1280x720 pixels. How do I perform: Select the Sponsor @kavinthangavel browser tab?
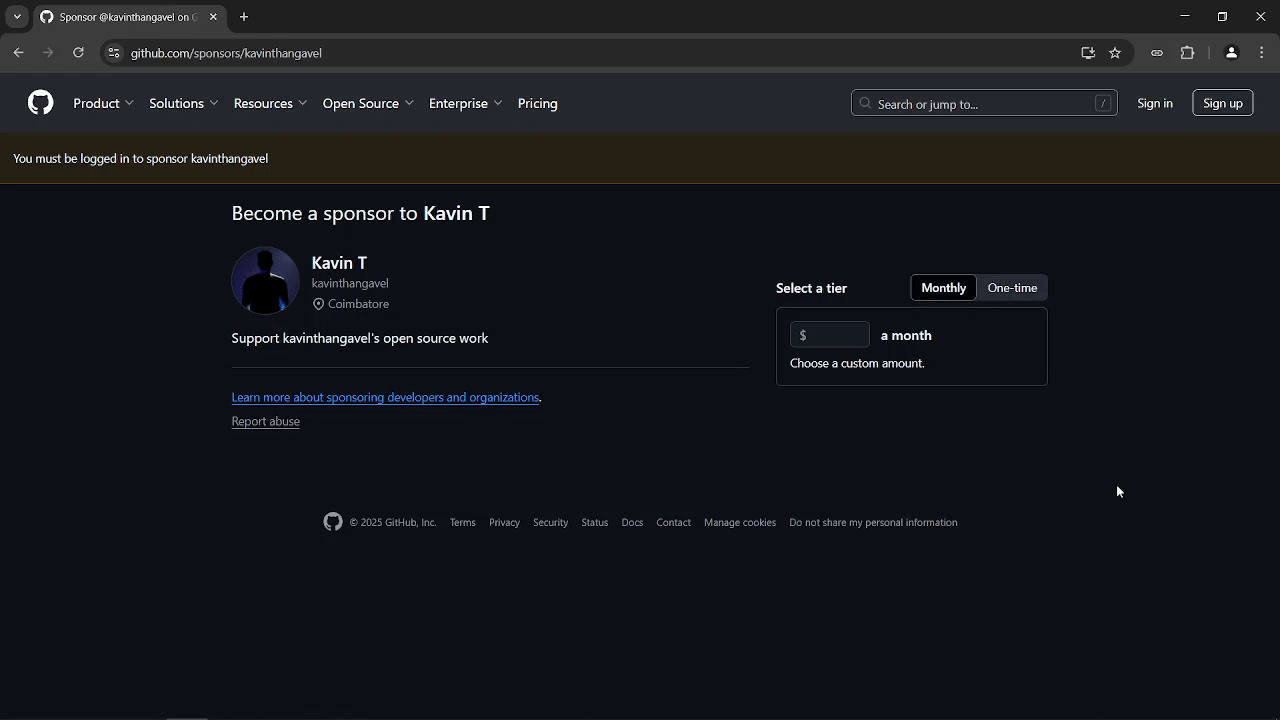pyautogui.click(x=128, y=17)
